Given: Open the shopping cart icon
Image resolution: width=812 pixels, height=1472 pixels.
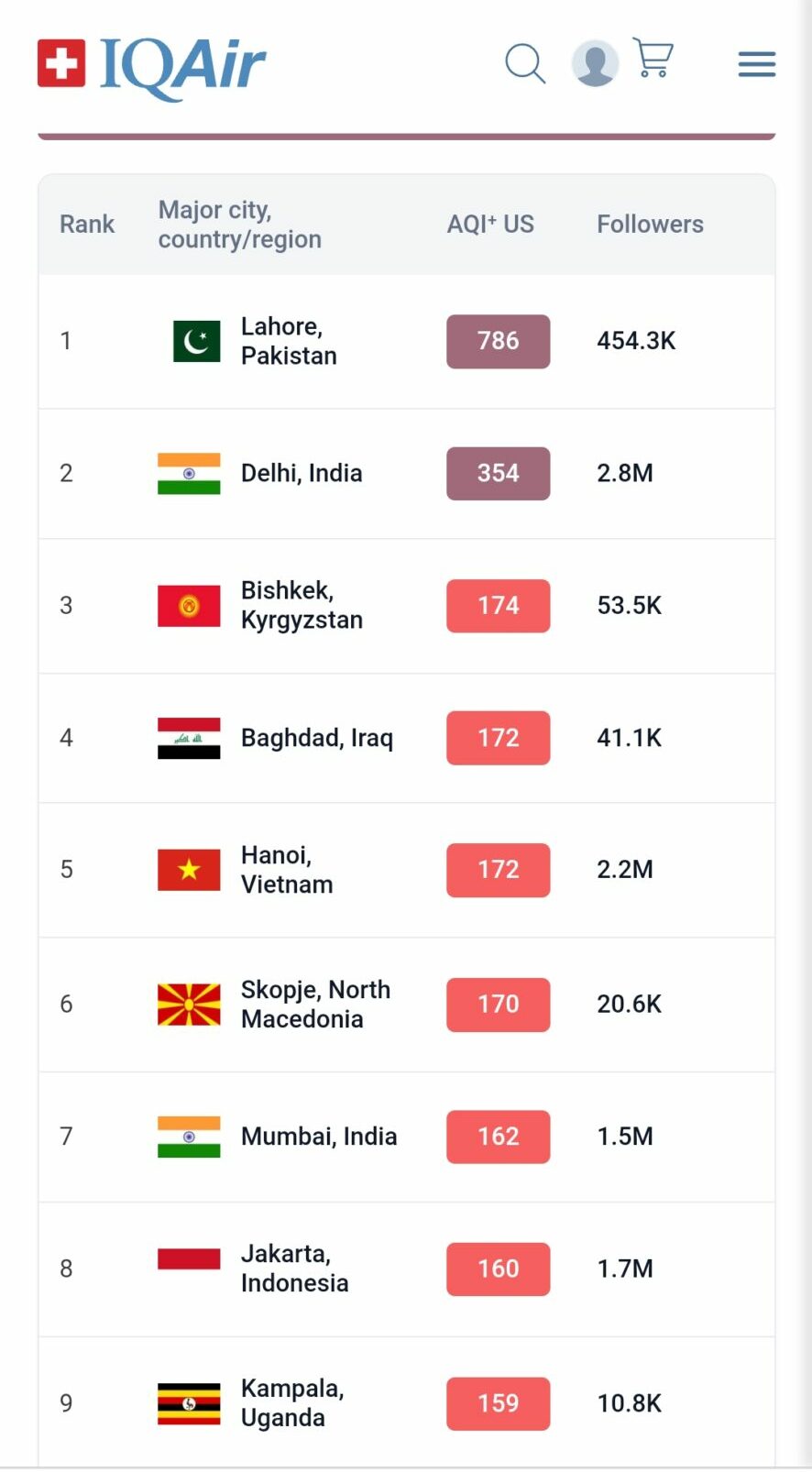Looking at the screenshot, I should [653, 58].
